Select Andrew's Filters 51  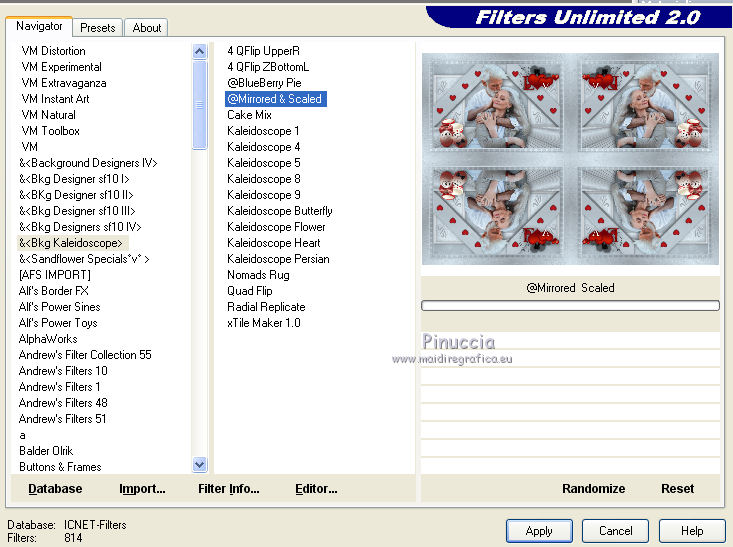[x=62, y=418]
